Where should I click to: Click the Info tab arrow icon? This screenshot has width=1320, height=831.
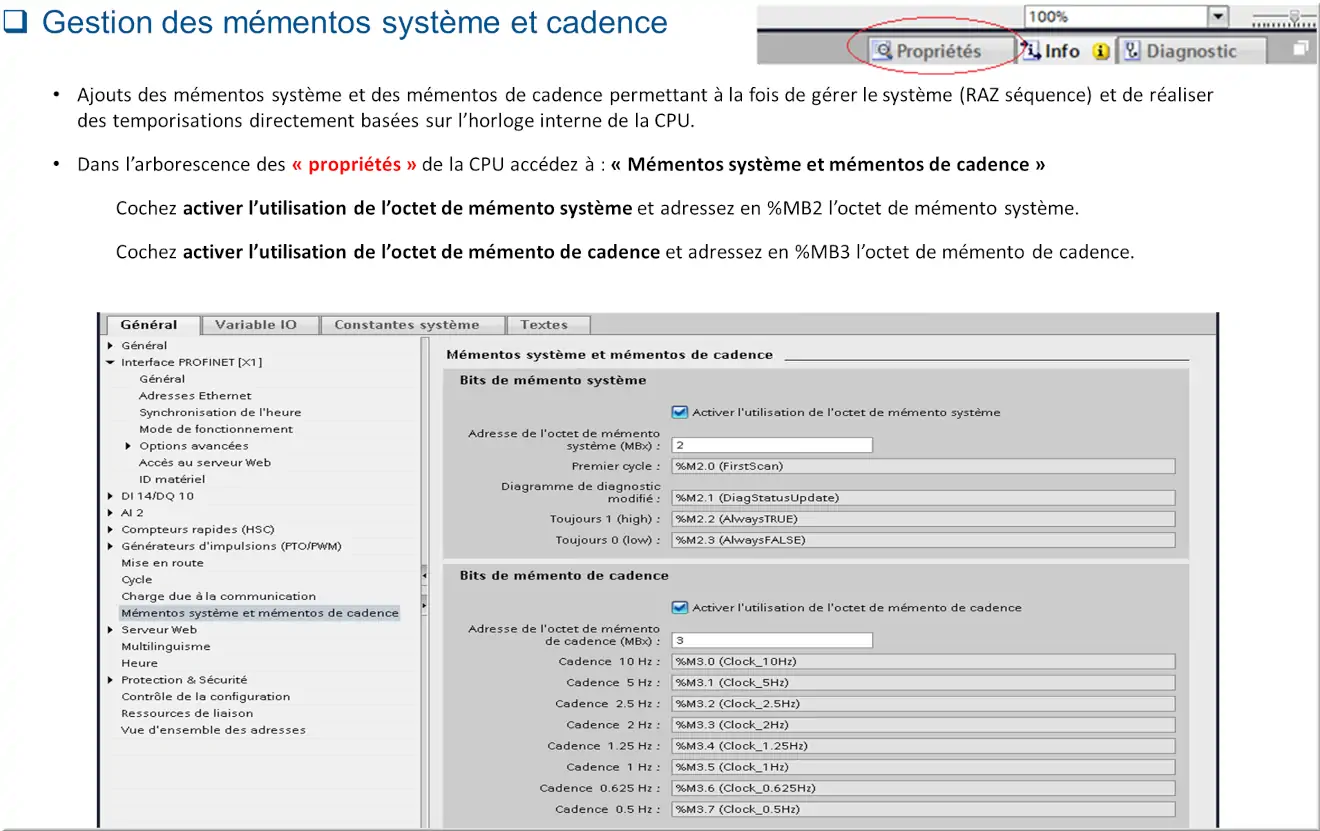[1030, 51]
